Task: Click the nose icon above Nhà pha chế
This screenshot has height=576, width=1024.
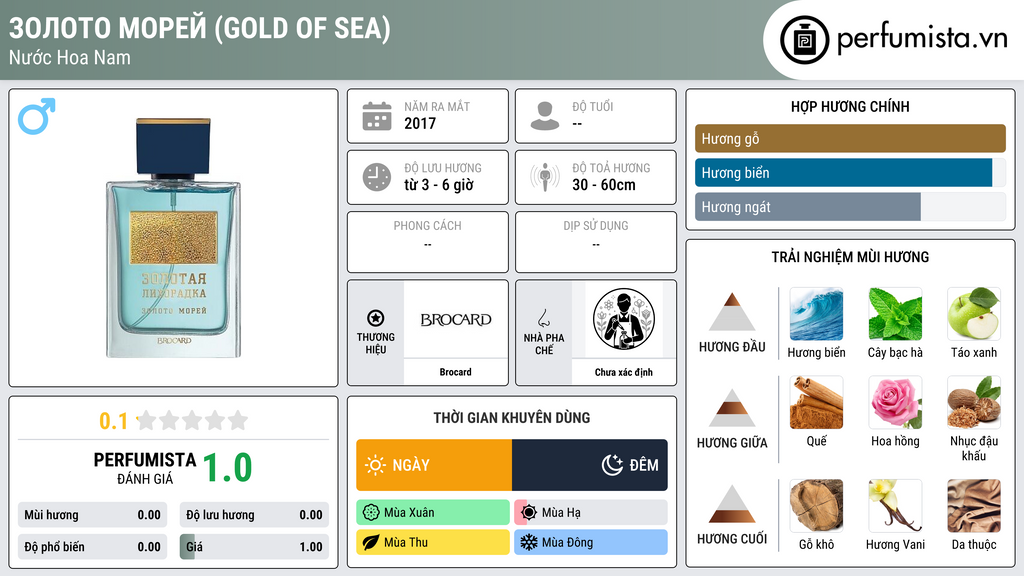Action: pos(543,318)
